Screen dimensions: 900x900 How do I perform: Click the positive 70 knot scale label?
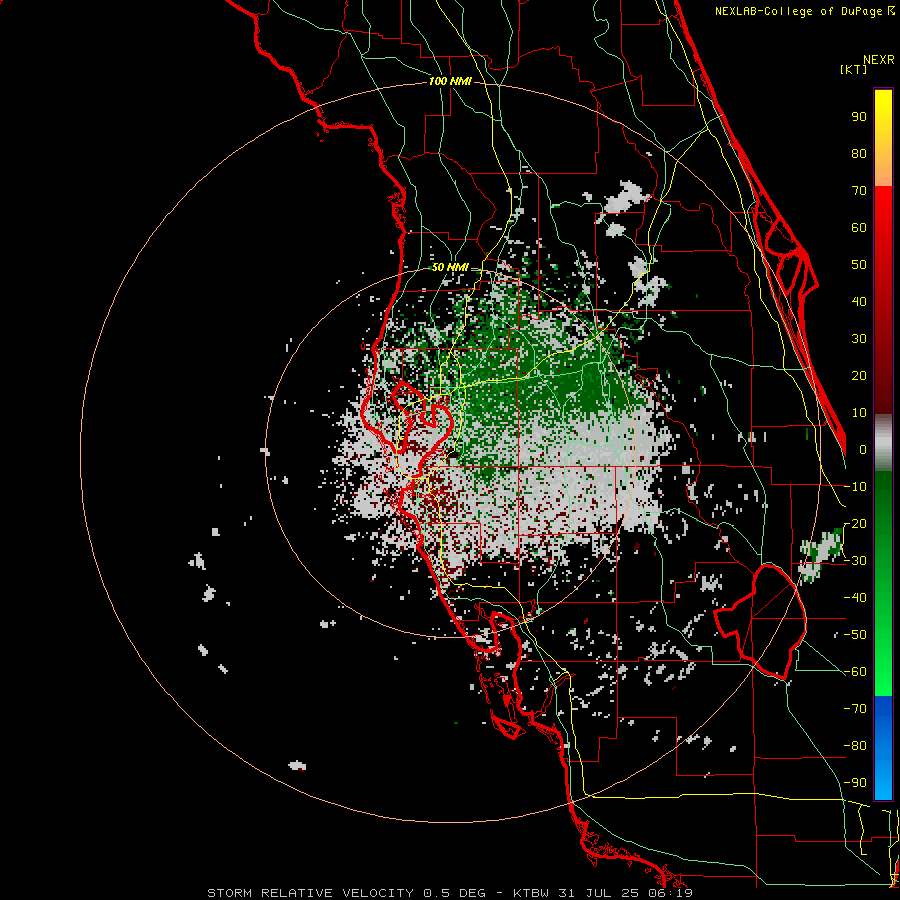click(859, 191)
